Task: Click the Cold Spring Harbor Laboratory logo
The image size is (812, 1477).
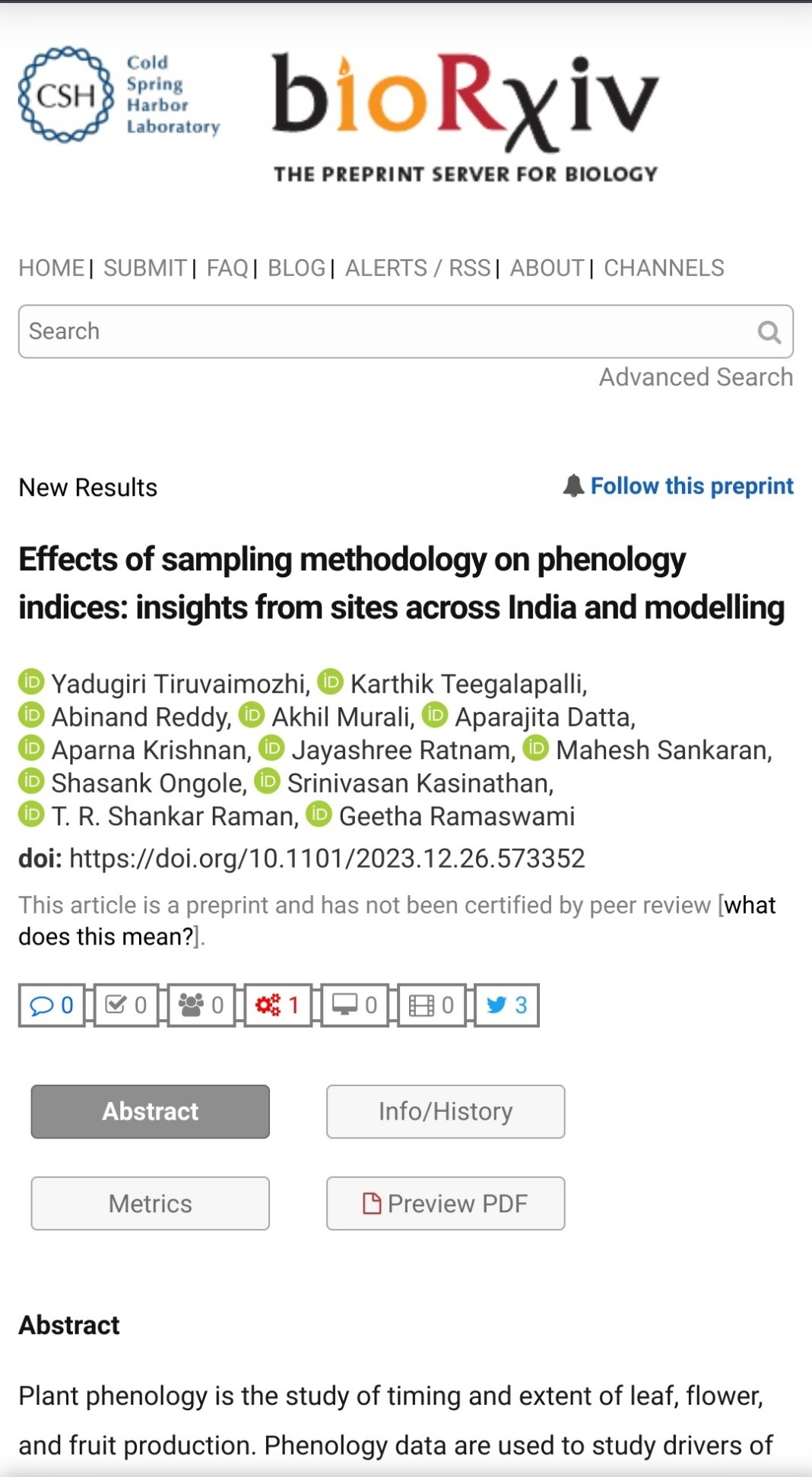Action: pos(119,95)
